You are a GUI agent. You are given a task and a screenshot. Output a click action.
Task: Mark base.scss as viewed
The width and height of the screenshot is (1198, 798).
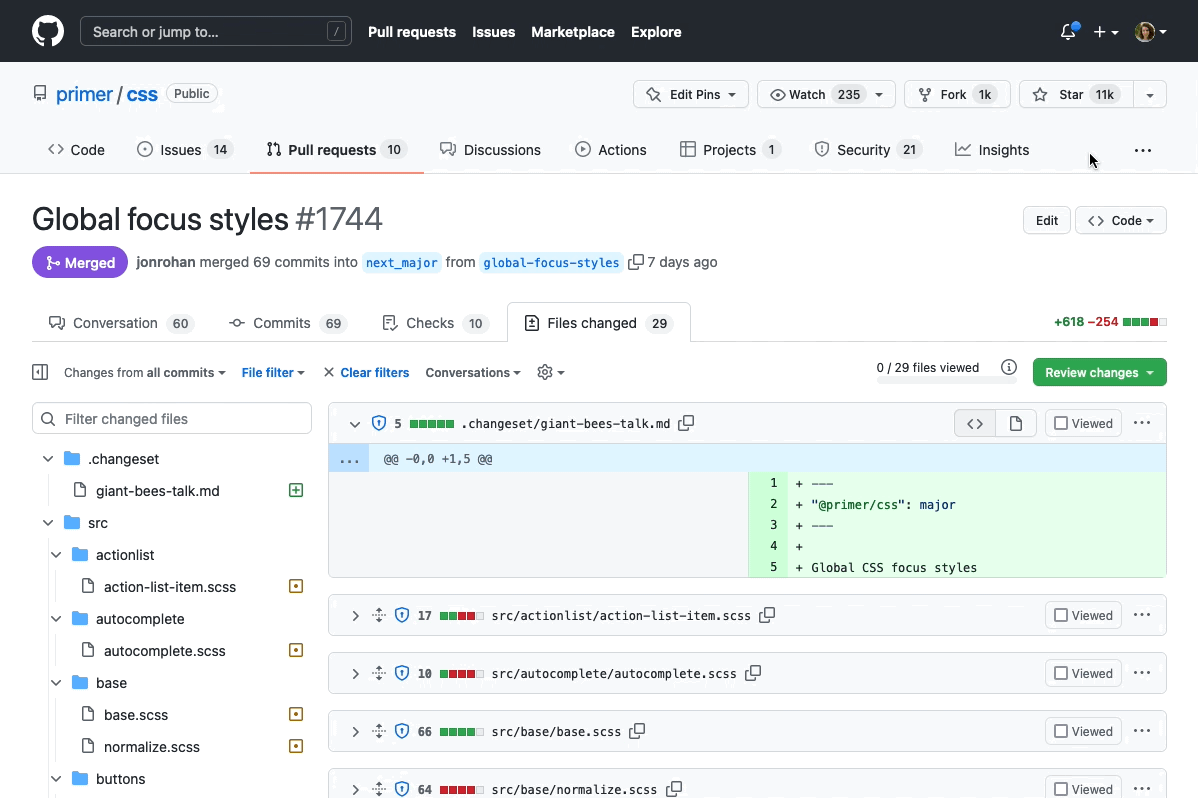point(1083,732)
